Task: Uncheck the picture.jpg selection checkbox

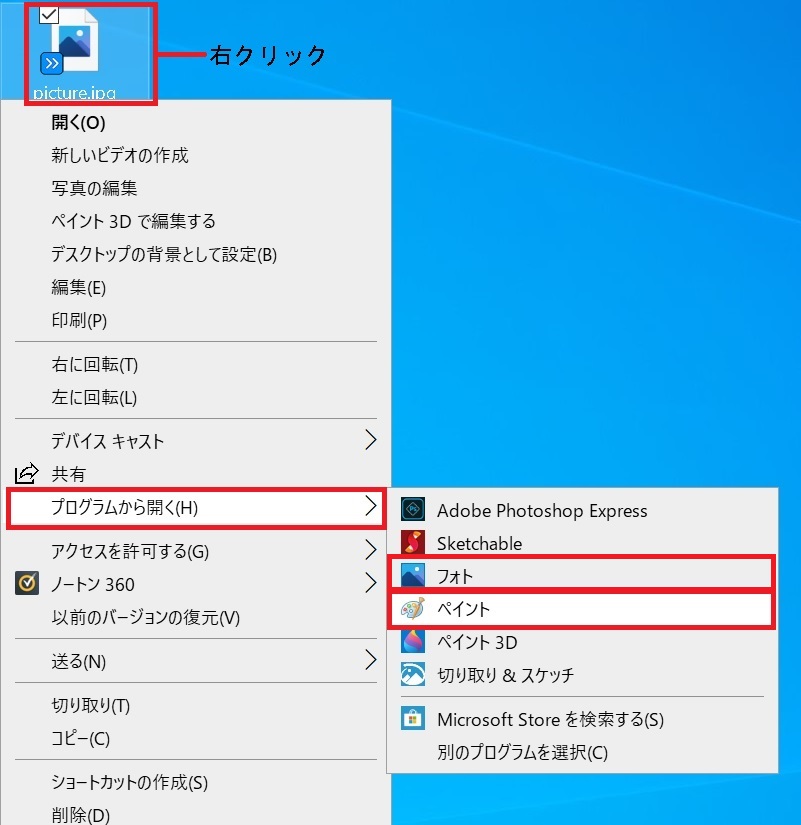Action: click(x=49, y=15)
